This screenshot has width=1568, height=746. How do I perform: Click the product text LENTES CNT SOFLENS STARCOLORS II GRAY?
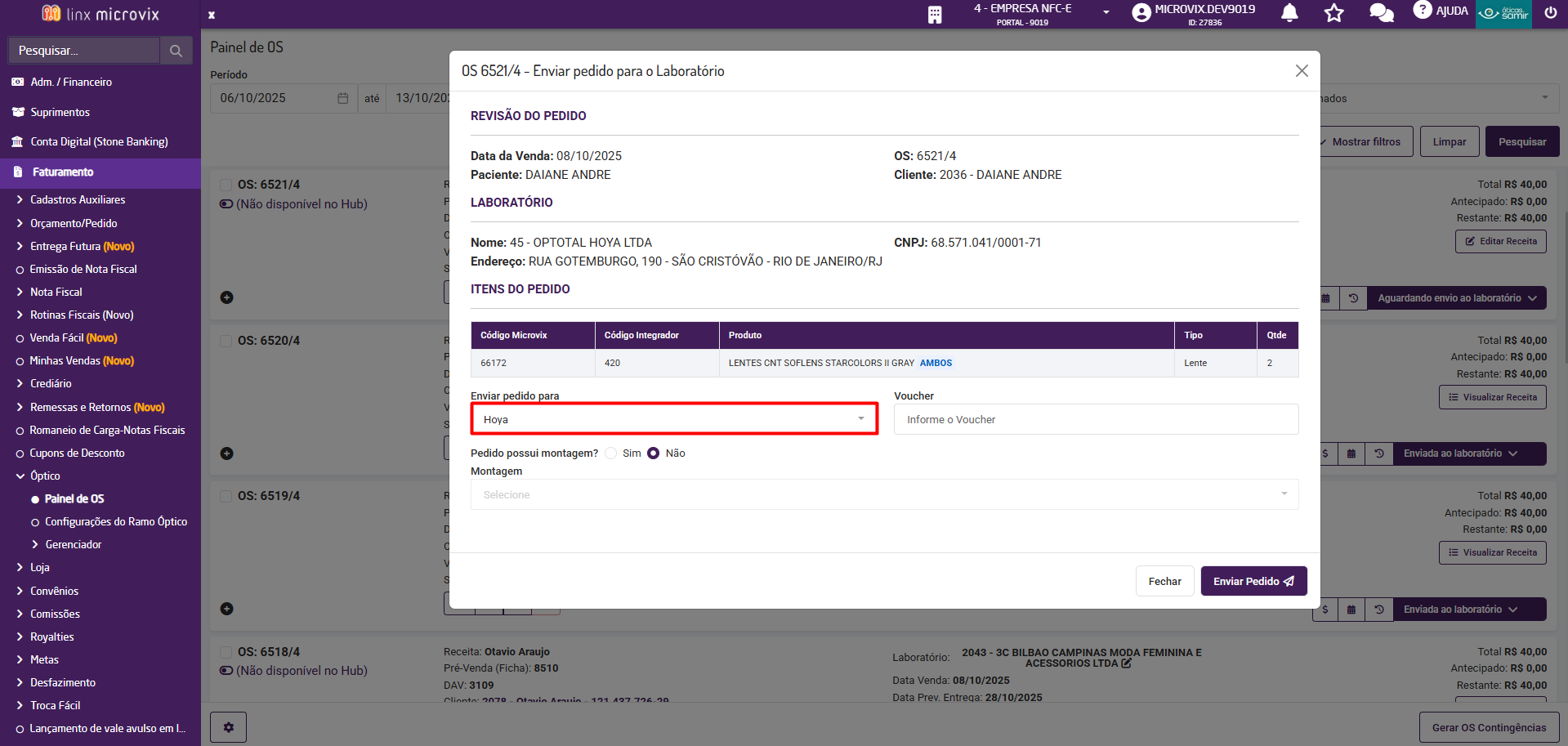821,363
